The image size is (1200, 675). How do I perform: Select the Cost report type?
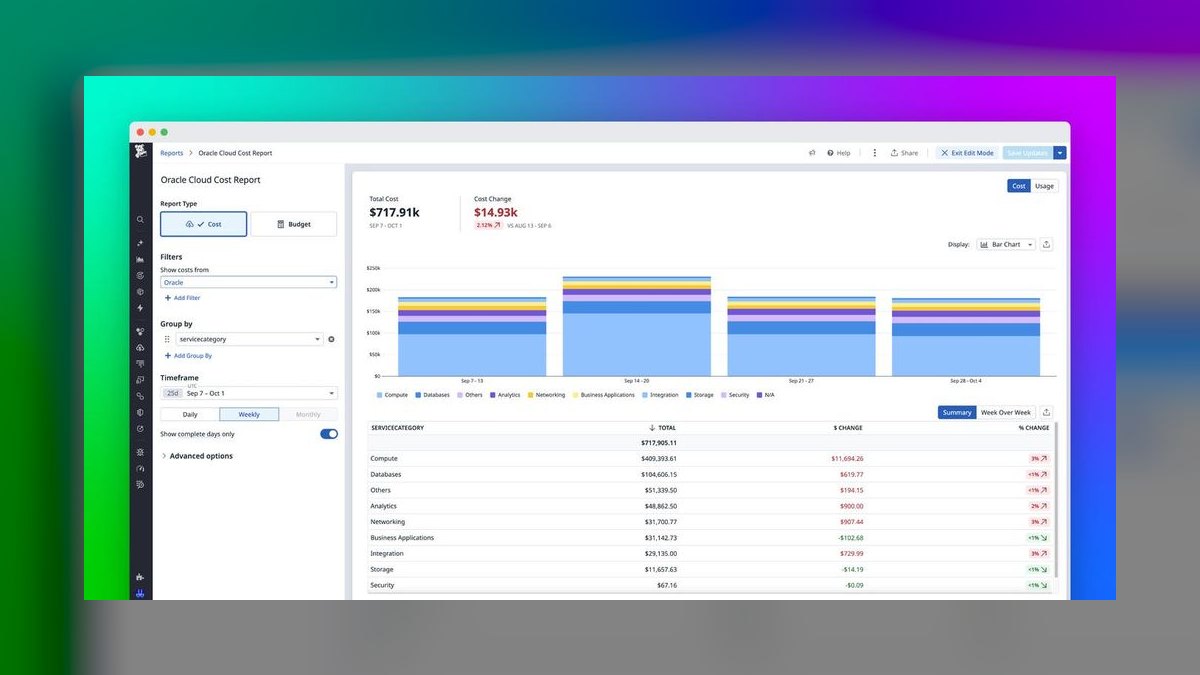click(204, 224)
